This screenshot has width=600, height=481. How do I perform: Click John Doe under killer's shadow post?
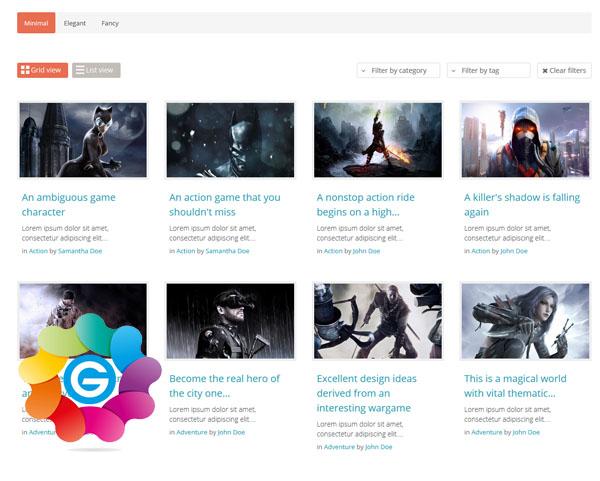(514, 251)
